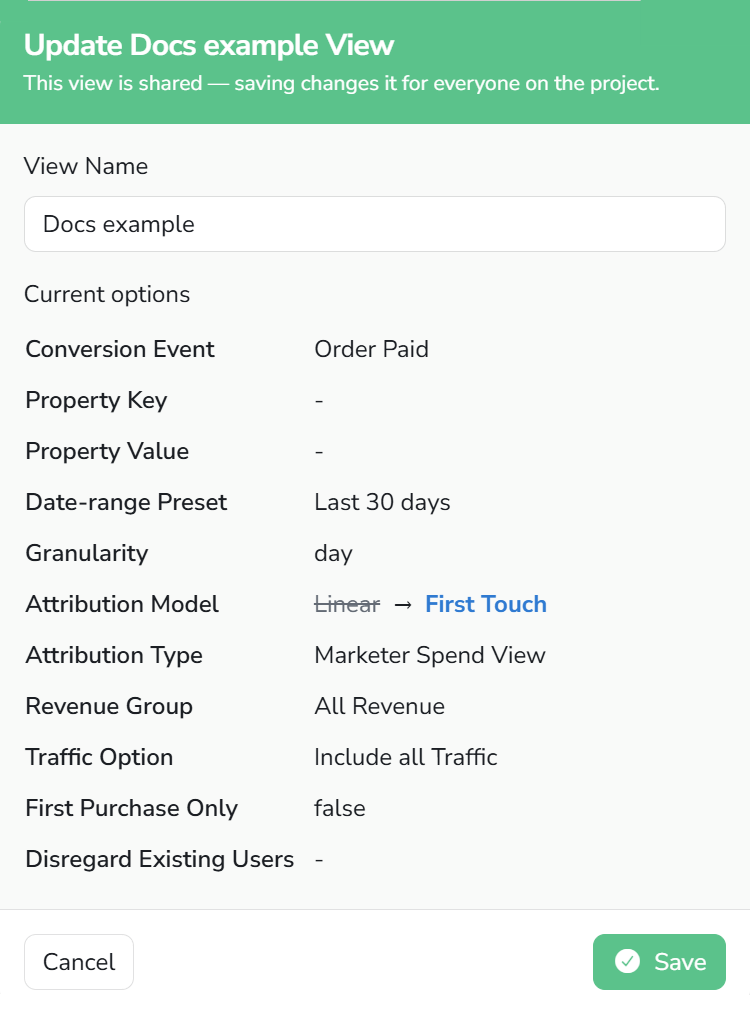Click the 'View Name' field label
750x1014 pixels.
point(86,166)
